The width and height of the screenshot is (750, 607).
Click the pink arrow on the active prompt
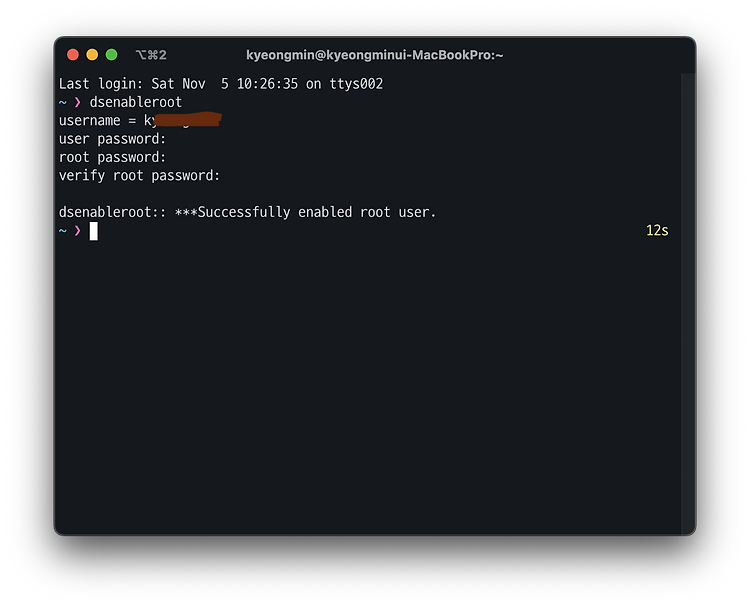click(77, 231)
